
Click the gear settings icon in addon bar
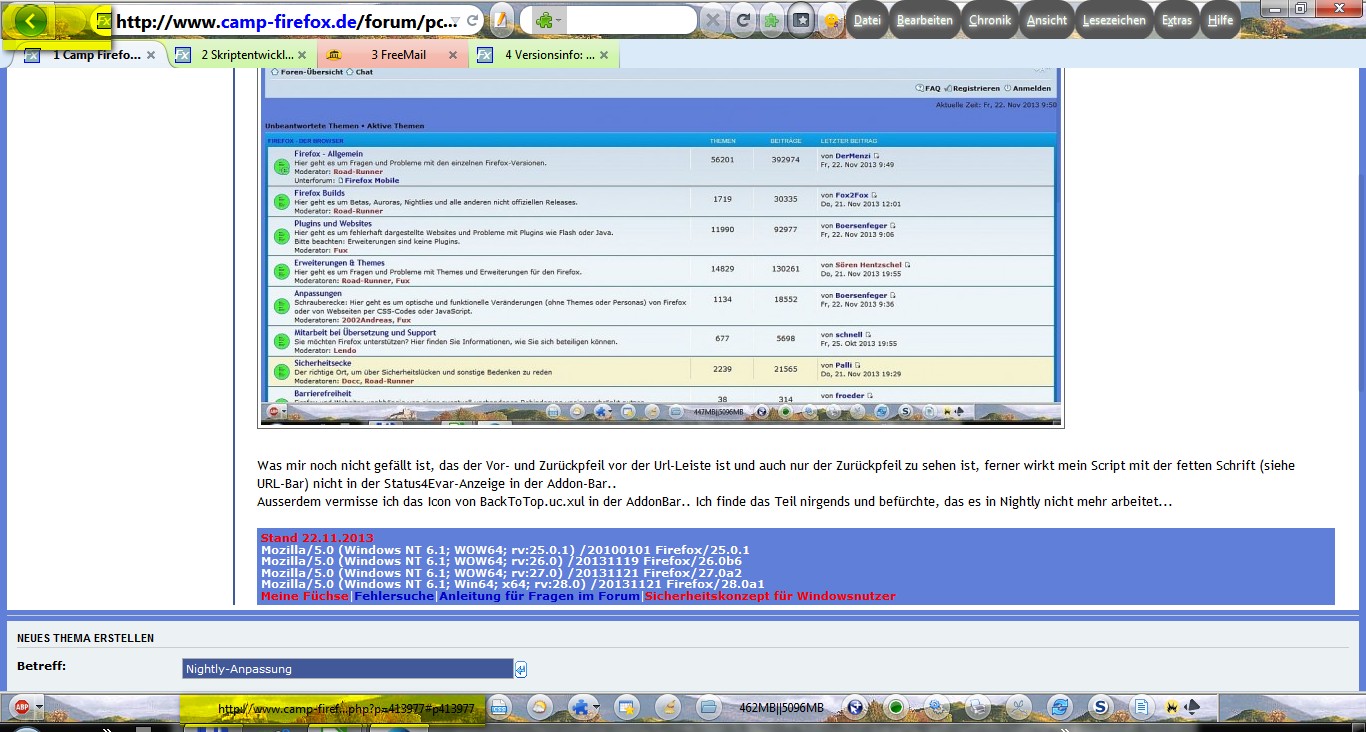click(x=937, y=707)
